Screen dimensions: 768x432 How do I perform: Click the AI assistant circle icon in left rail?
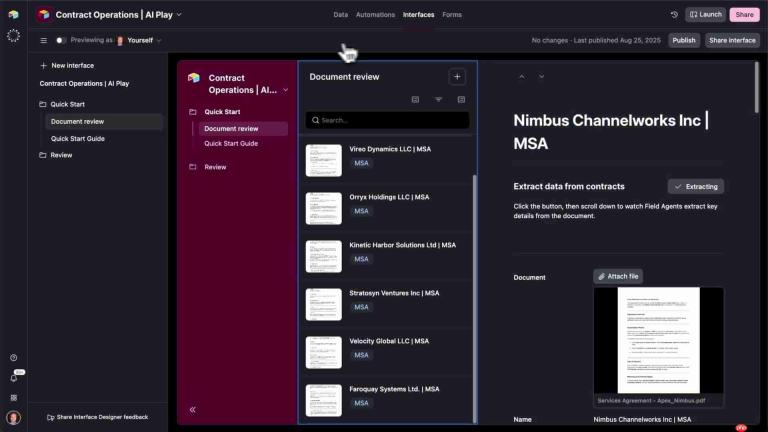(x=13, y=36)
